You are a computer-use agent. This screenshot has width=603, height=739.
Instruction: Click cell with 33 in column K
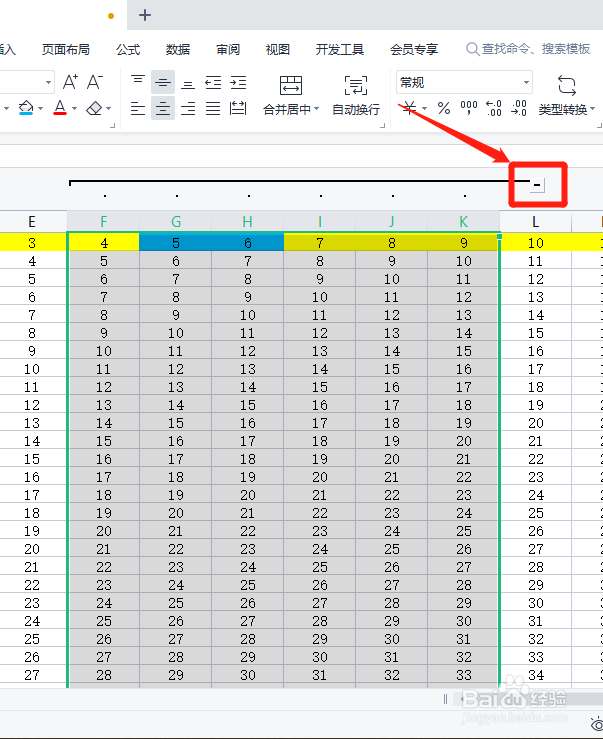tap(463, 675)
